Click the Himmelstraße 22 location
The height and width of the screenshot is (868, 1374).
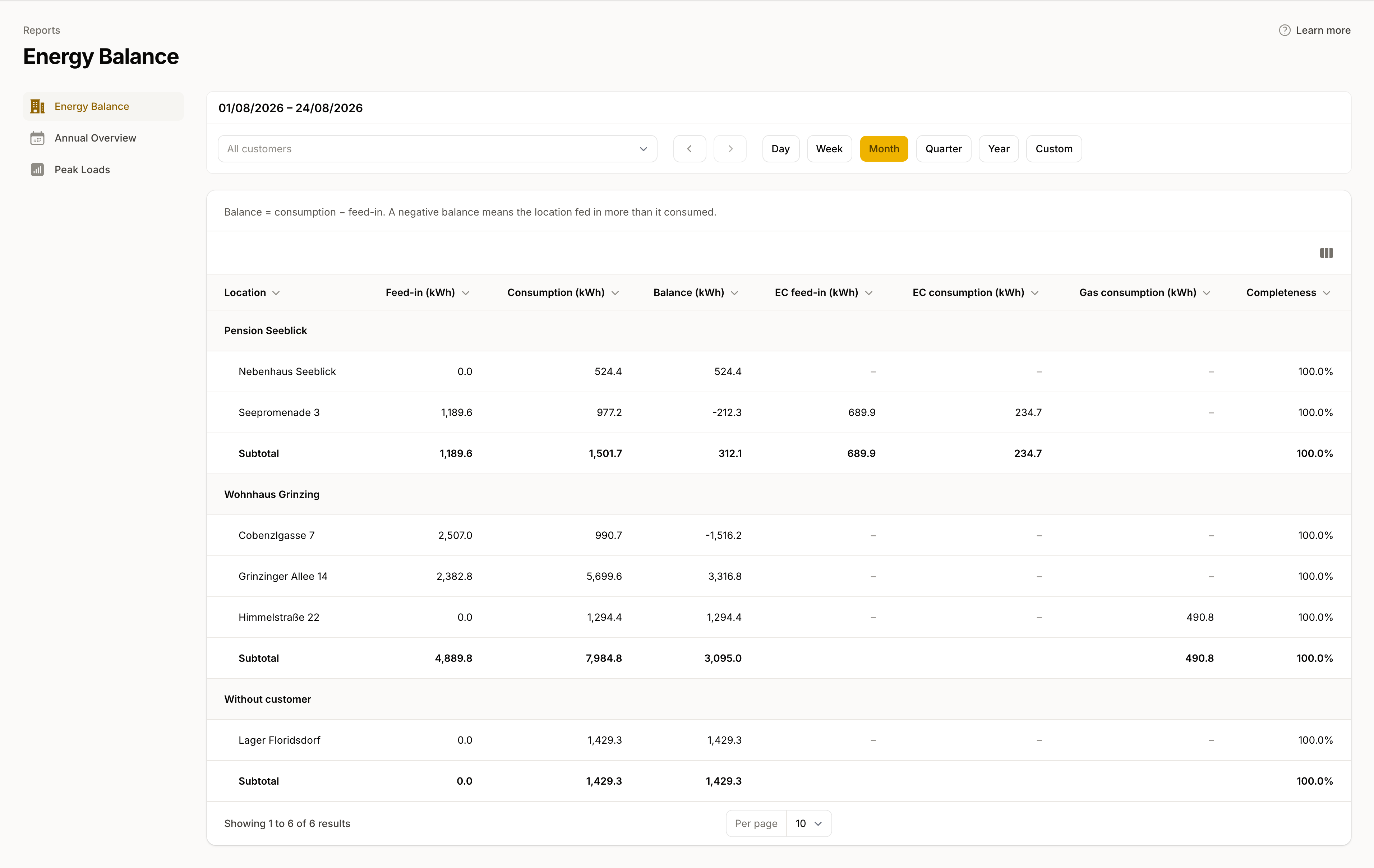(x=279, y=618)
